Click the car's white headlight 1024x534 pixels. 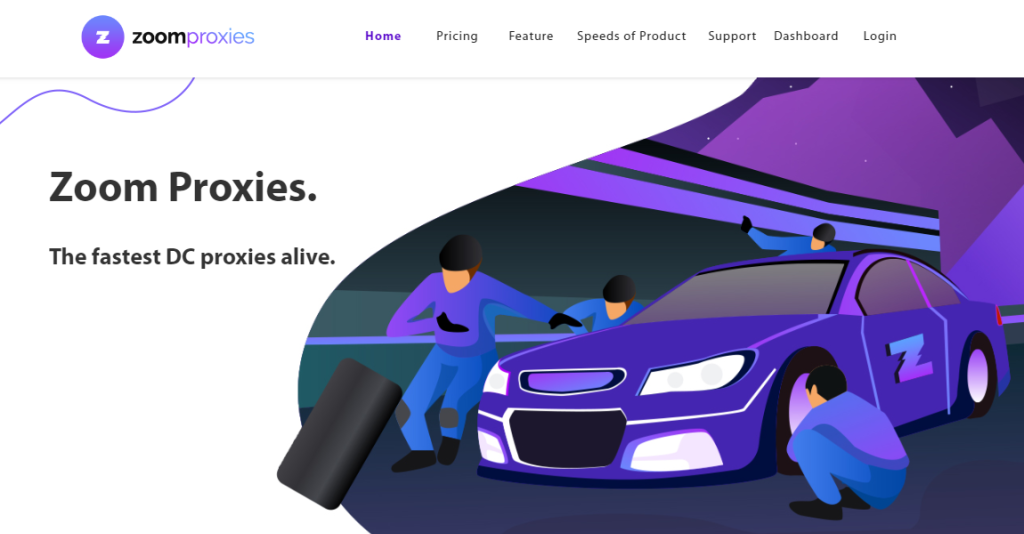(696, 374)
